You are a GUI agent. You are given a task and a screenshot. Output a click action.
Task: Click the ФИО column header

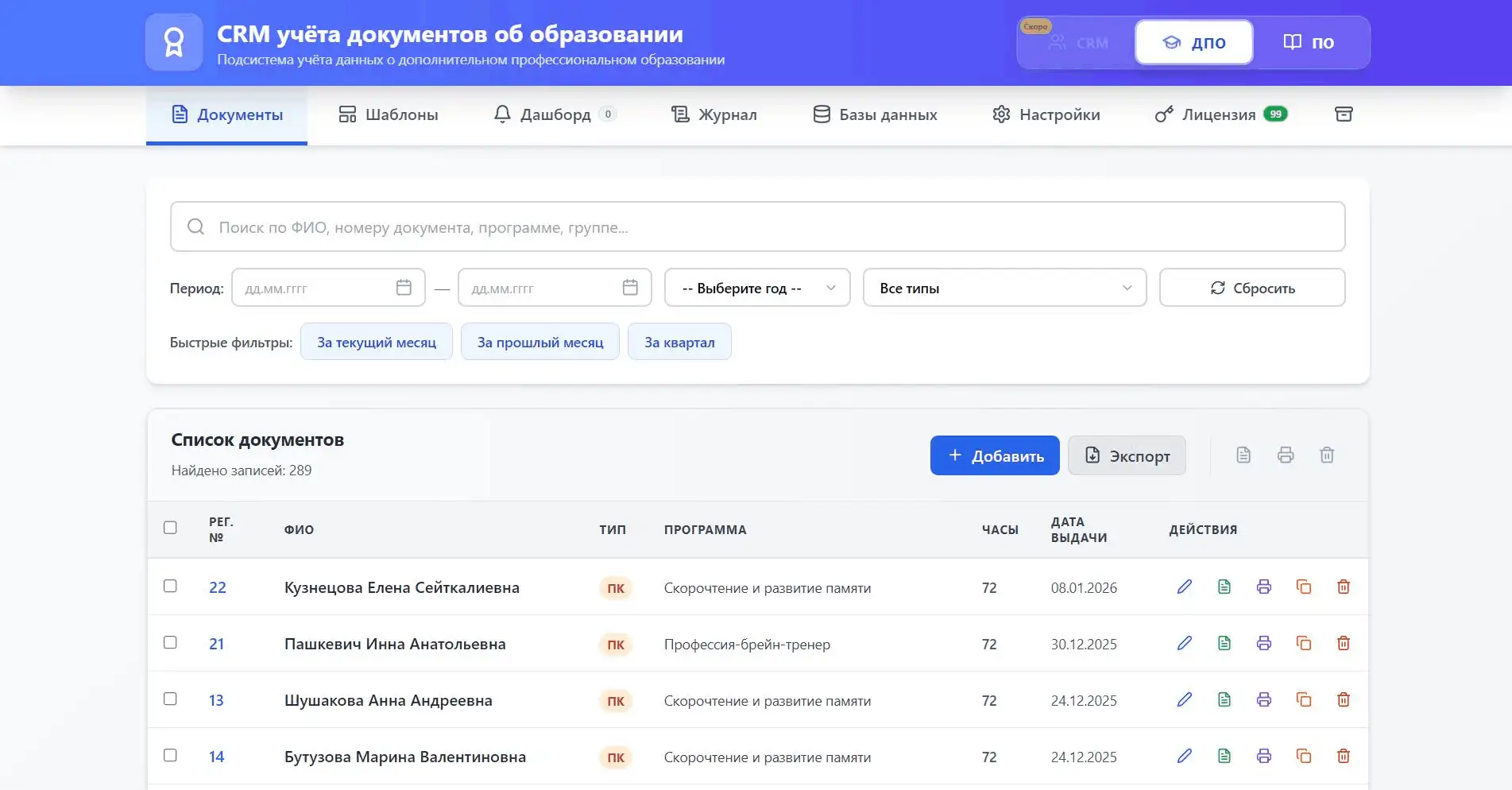pyautogui.click(x=299, y=529)
